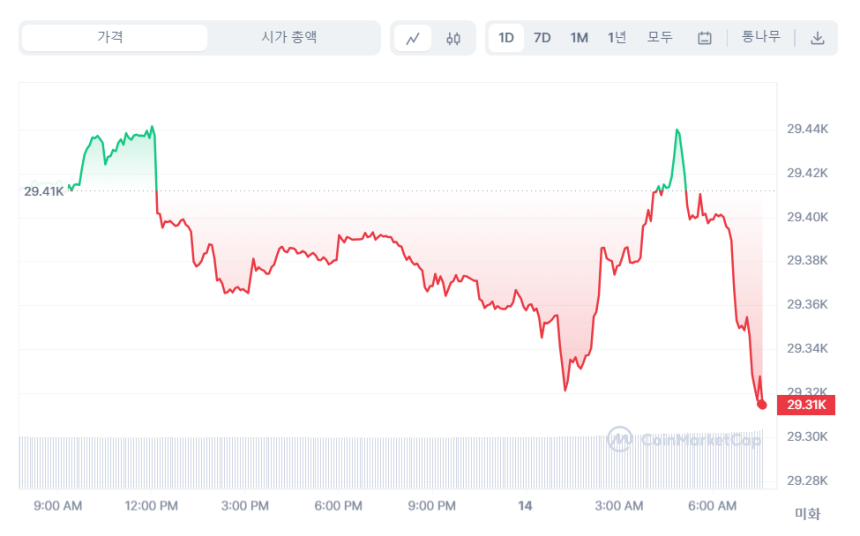The height and width of the screenshot is (536, 860).
Task: Click the 29.41K opening price label
Action: pyautogui.click(x=44, y=191)
